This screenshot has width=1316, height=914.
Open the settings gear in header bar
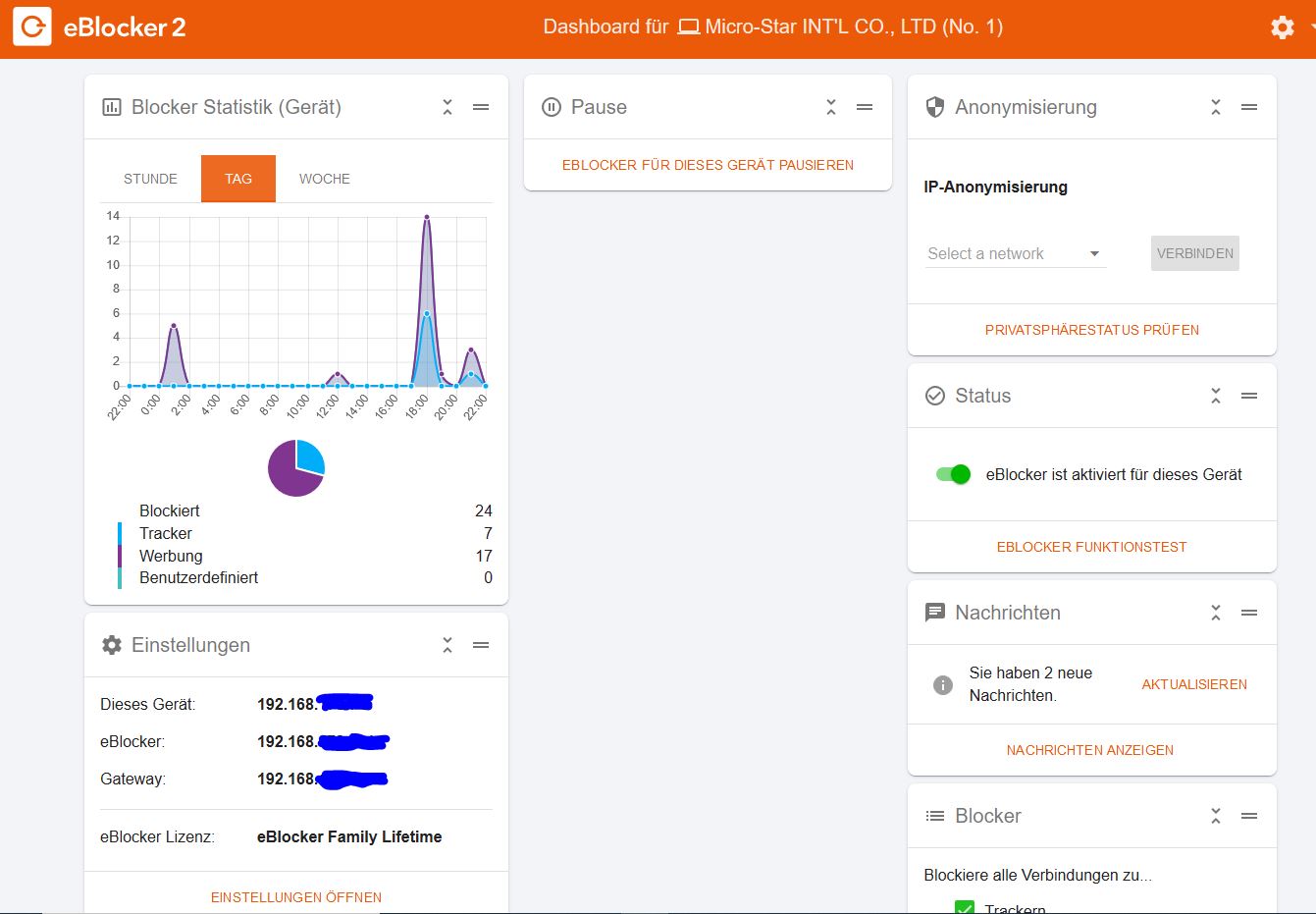point(1282,27)
